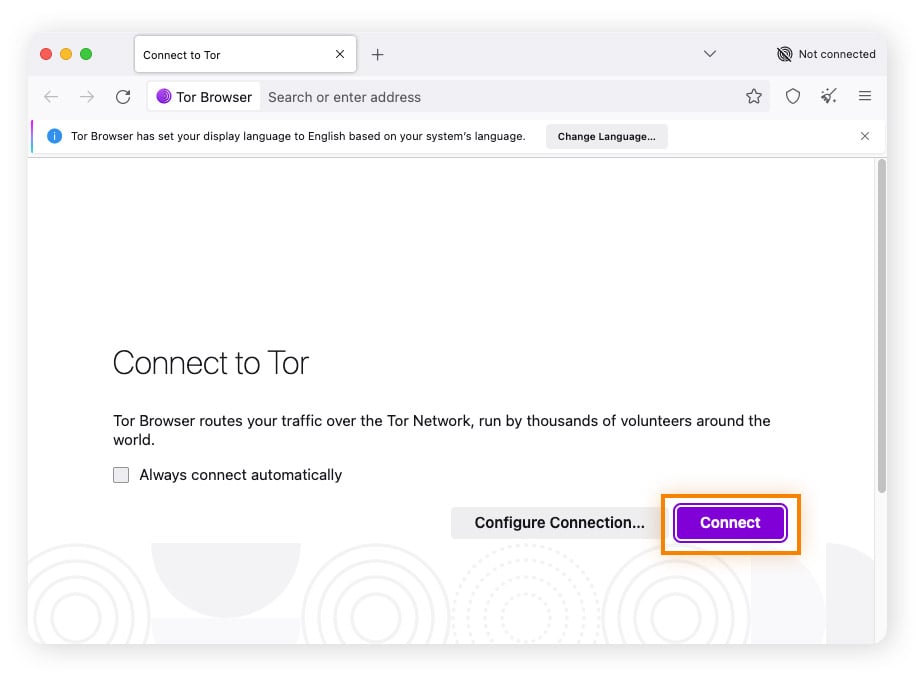The height and width of the screenshot is (674, 916).
Task: Select the Connect to Tor tab
Action: tap(245, 54)
